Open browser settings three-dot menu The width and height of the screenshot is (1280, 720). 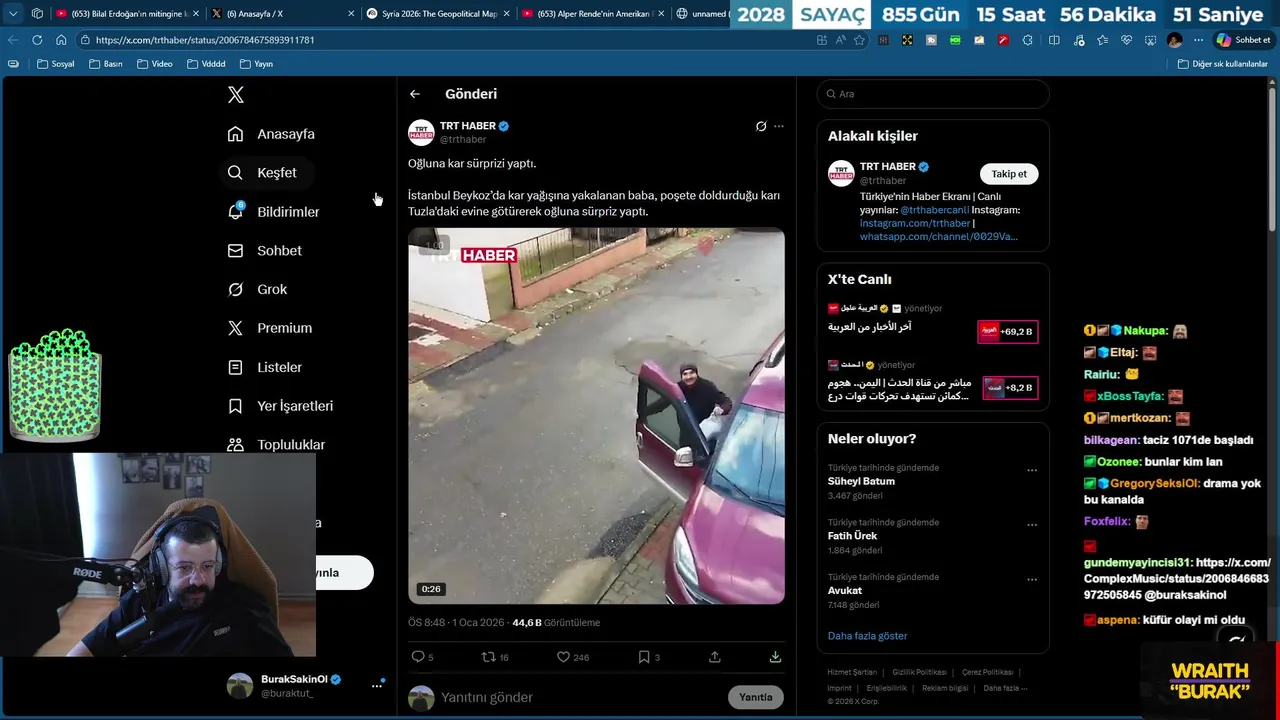tap(1198, 40)
